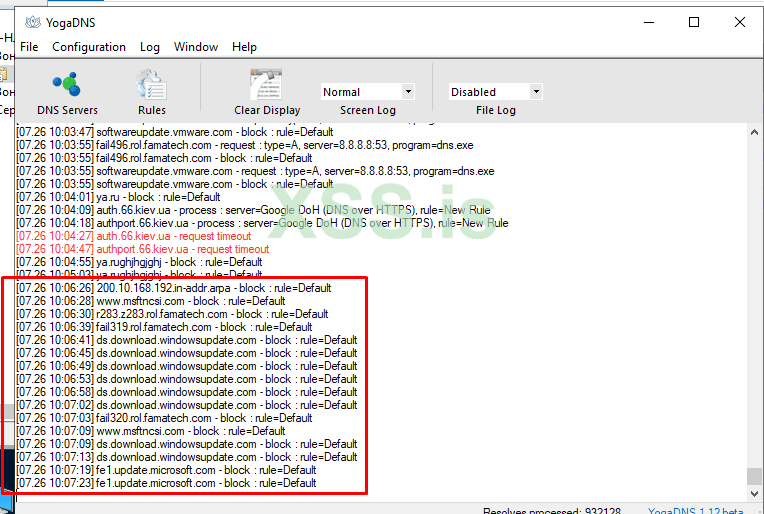Click the log vertical scrollbar thumb
This screenshot has width=764, height=514.
click(754, 476)
